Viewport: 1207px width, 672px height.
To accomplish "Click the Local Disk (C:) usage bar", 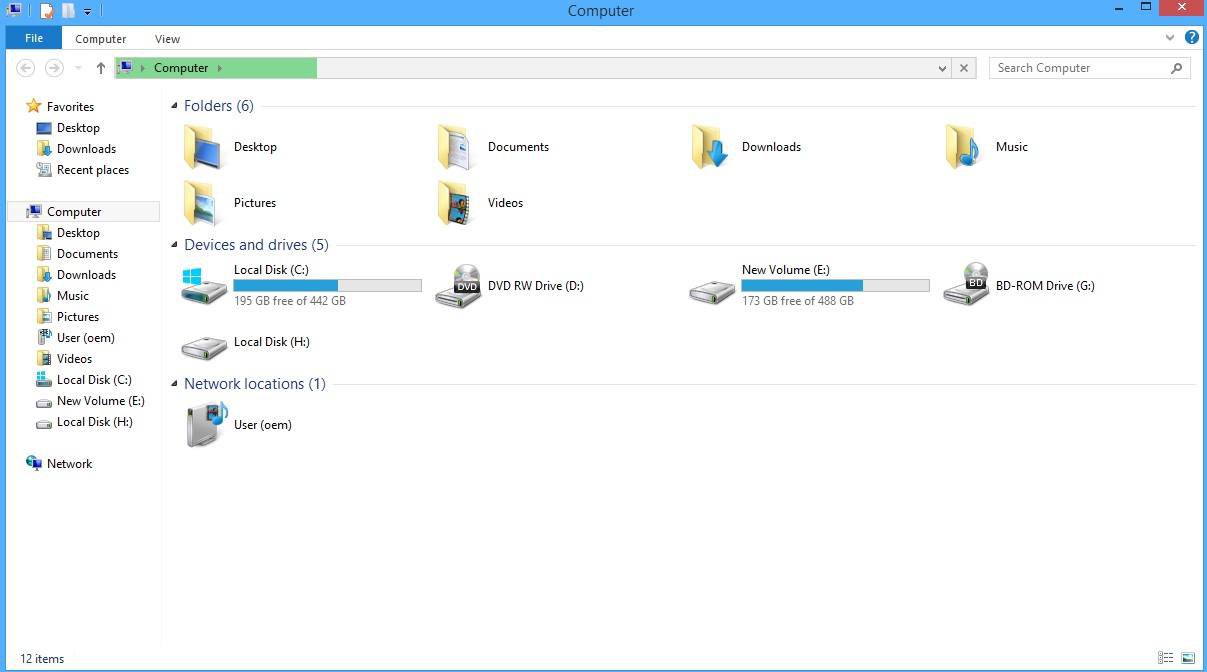I will pyautogui.click(x=327, y=286).
